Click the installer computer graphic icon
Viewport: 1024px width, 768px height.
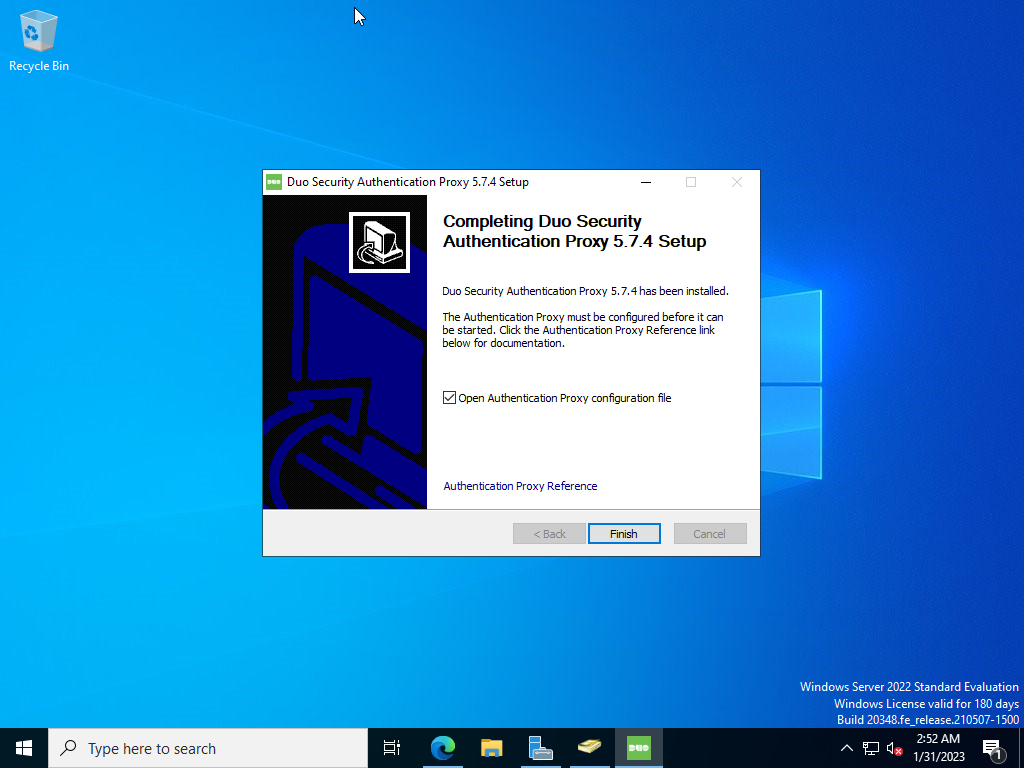379,242
